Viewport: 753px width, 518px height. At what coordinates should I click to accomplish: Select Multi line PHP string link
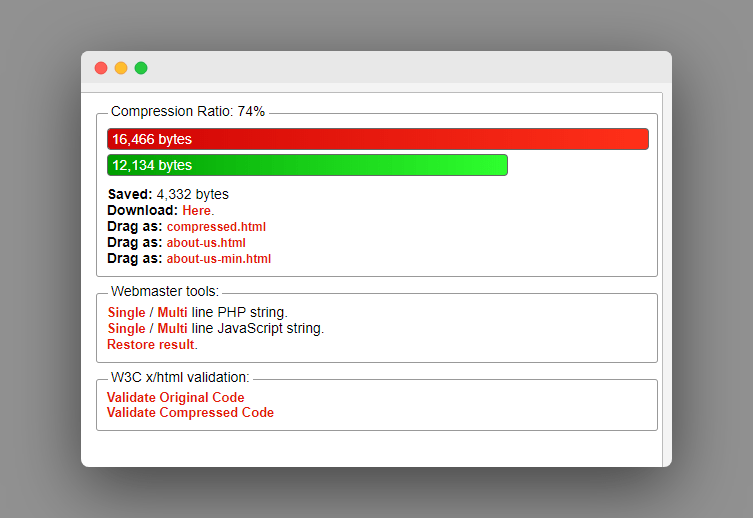tap(172, 313)
